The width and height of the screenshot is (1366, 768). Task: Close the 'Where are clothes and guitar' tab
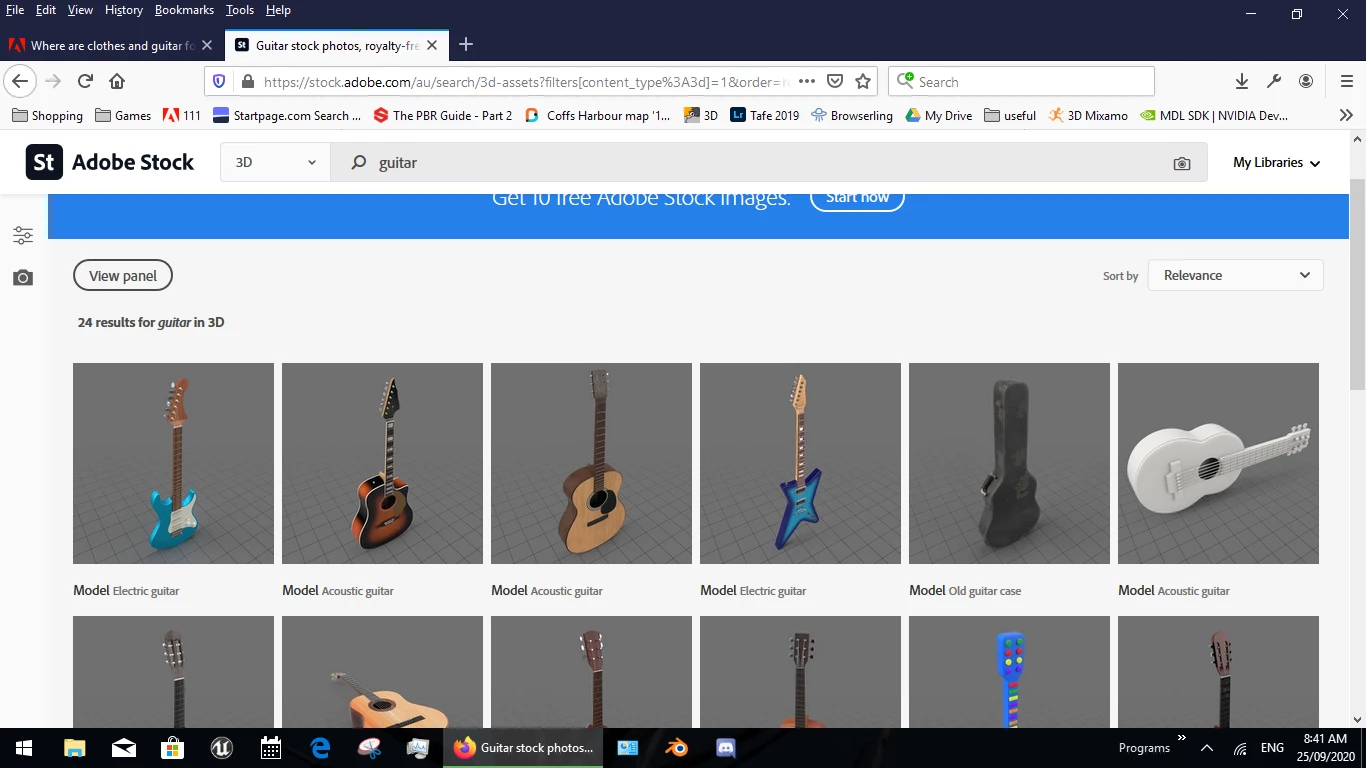point(206,45)
